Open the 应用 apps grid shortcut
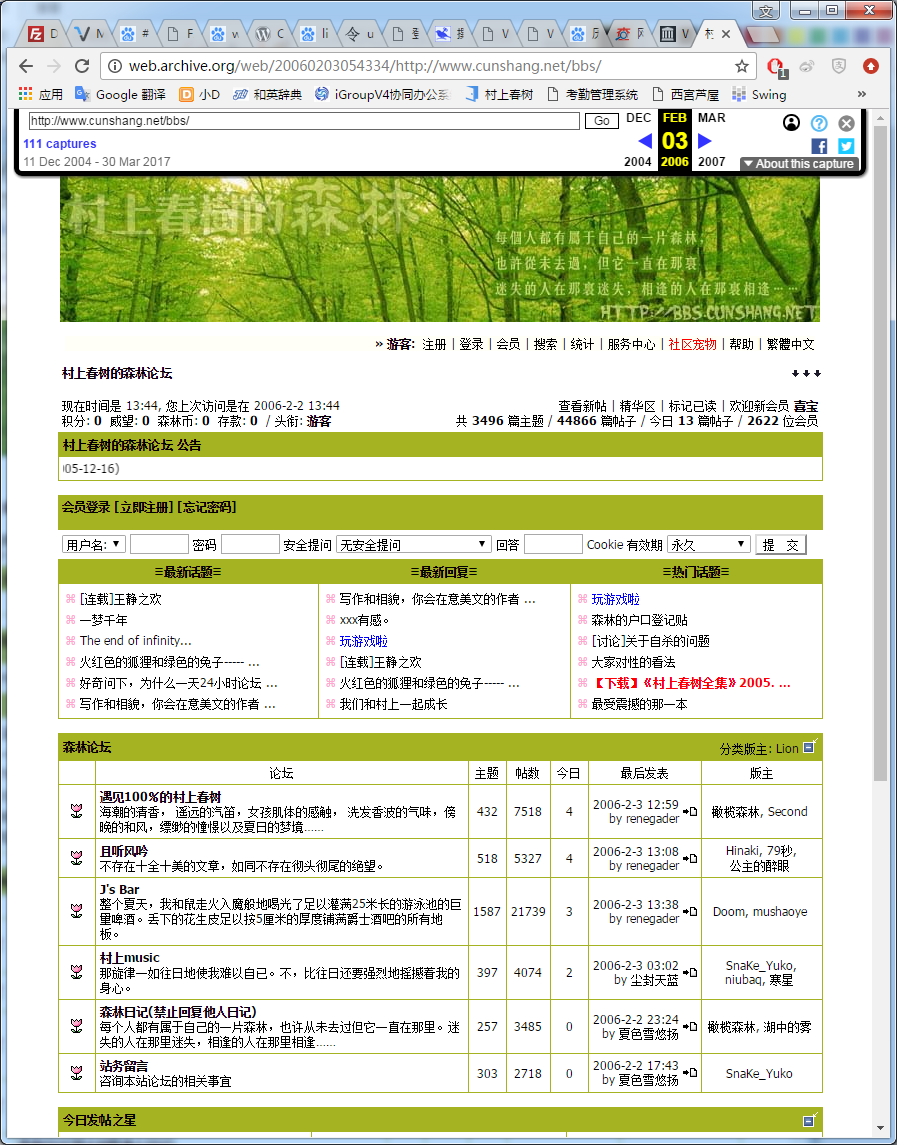This screenshot has width=897, height=1145. [x=41, y=94]
